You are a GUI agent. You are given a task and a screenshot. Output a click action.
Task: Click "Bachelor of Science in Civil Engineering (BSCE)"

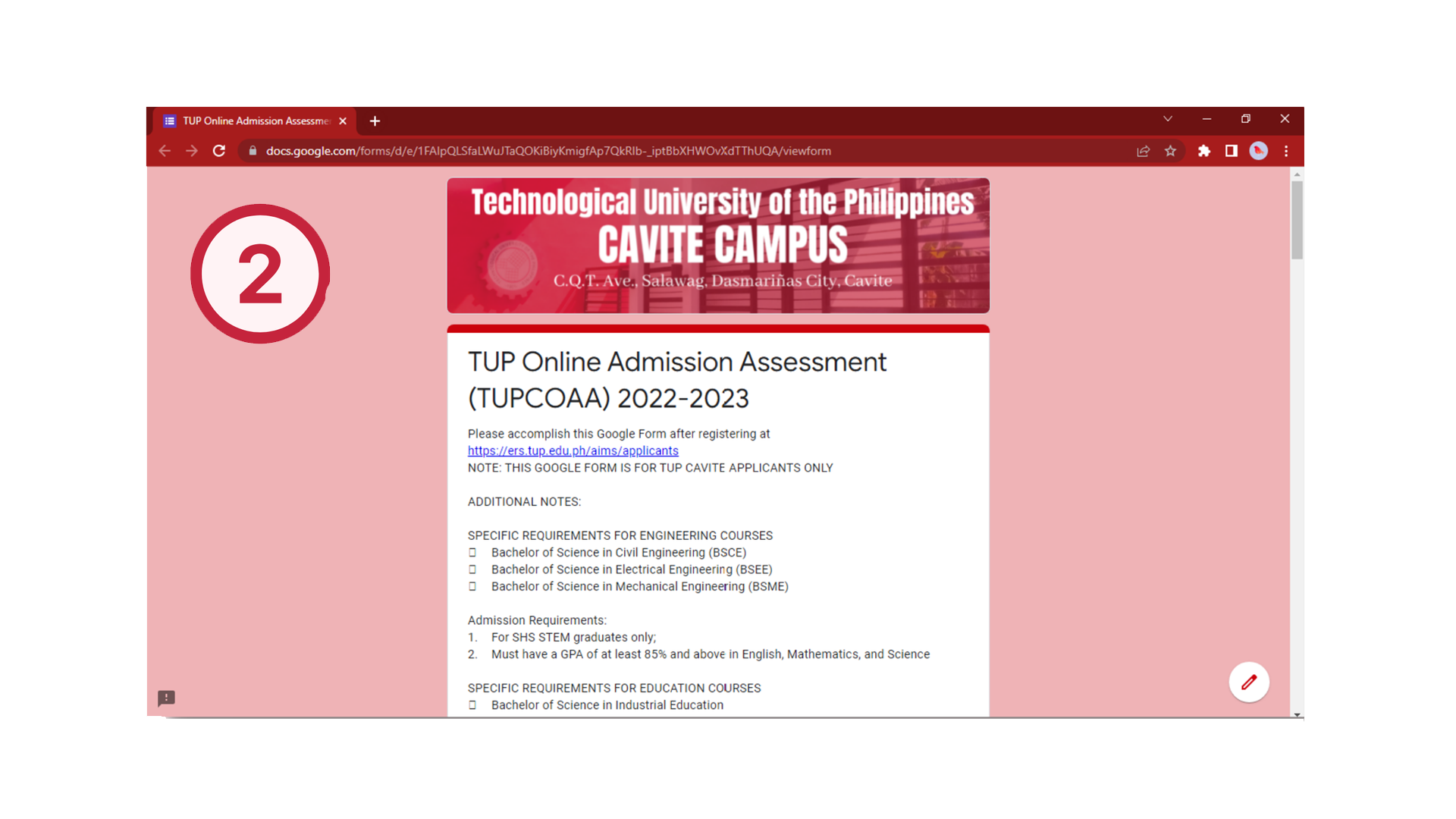618,553
